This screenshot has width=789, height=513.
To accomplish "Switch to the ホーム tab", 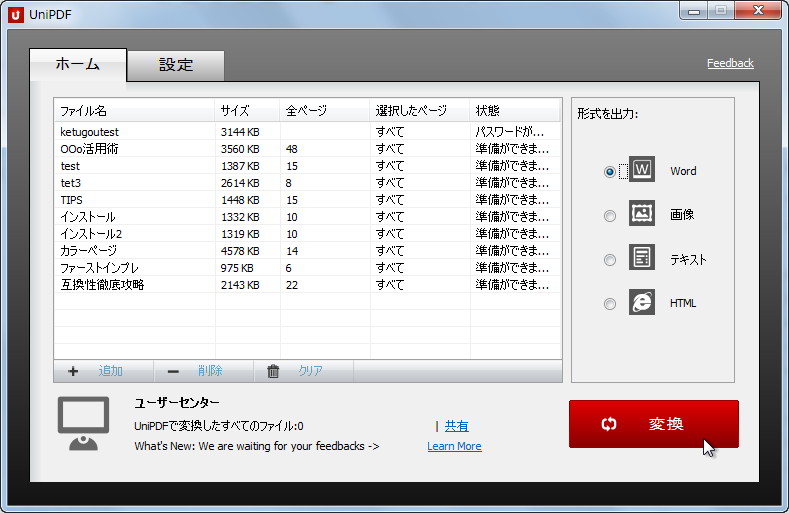I will pos(77,64).
